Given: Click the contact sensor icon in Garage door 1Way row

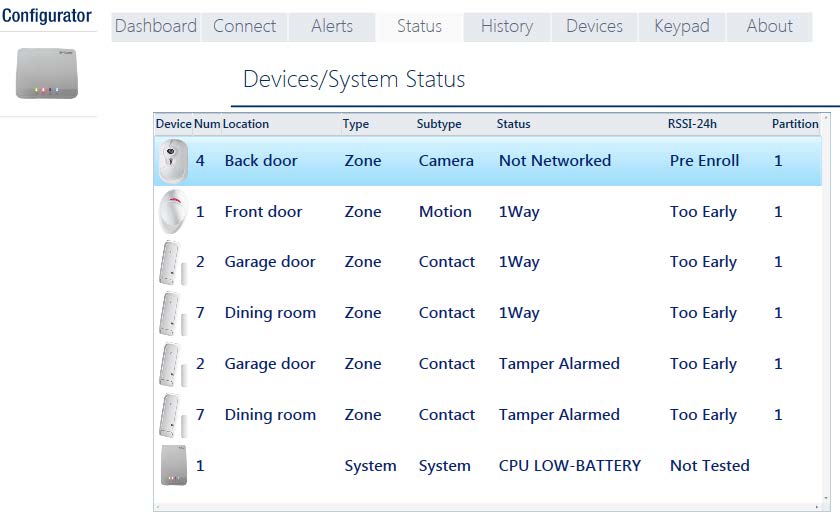Looking at the screenshot, I should click(172, 262).
